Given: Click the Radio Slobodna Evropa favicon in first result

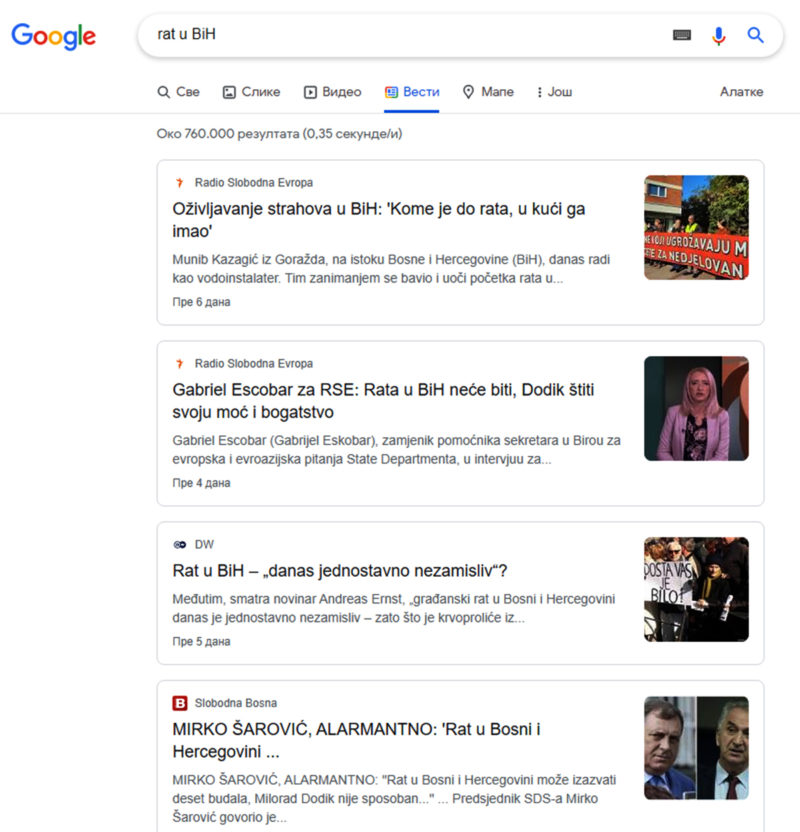Looking at the screenshot, I should click(180, 183).
